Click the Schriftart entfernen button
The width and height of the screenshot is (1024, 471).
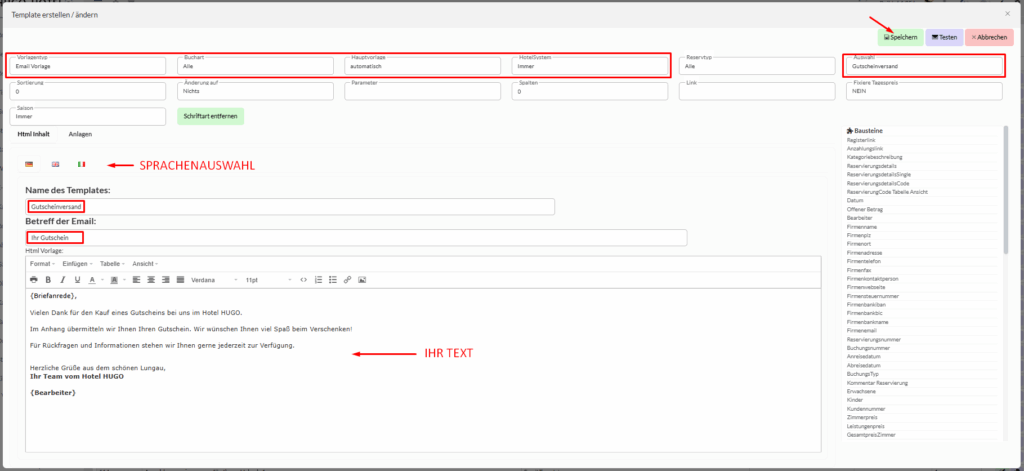(210, 116)
